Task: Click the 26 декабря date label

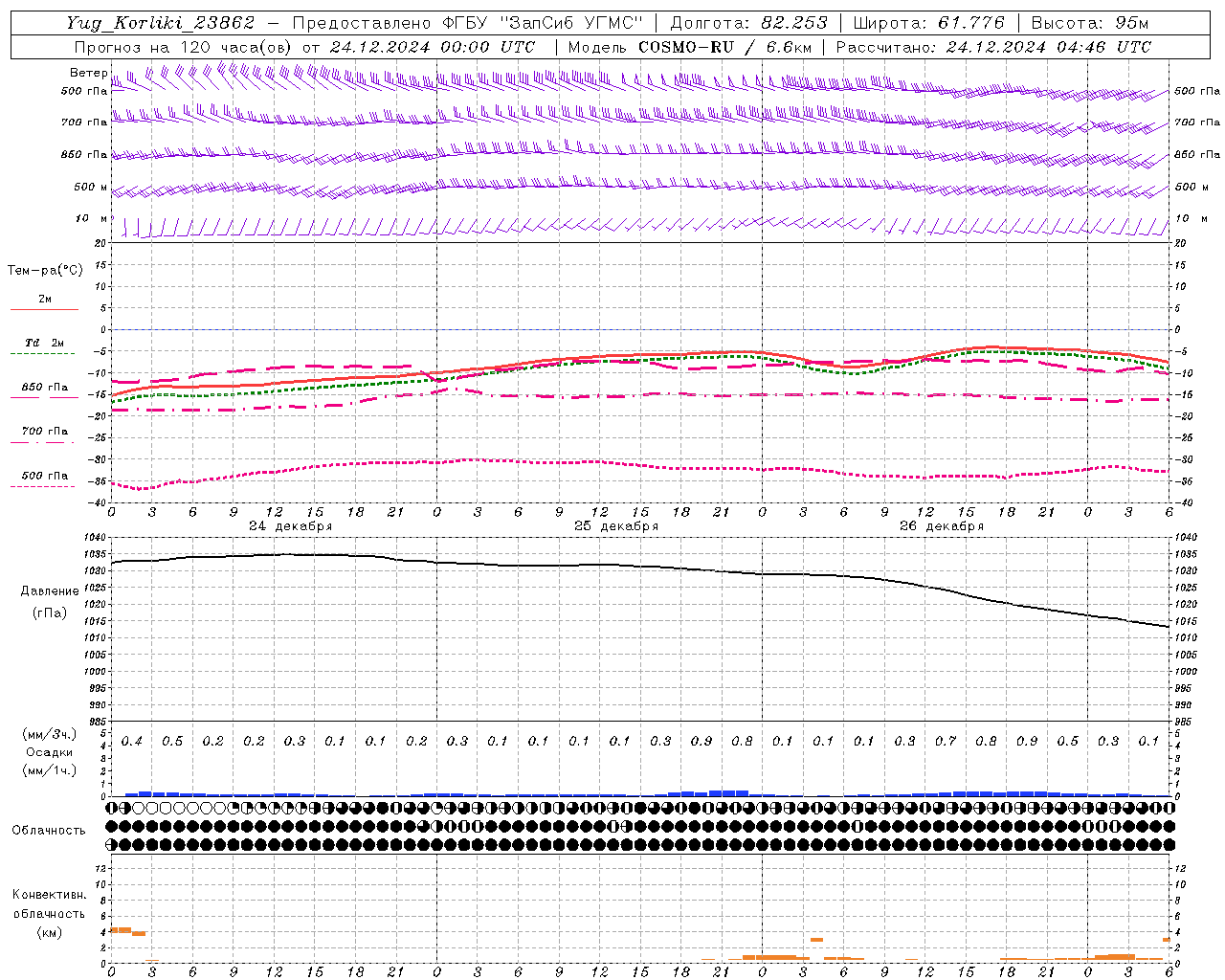Action: [941, 526]
